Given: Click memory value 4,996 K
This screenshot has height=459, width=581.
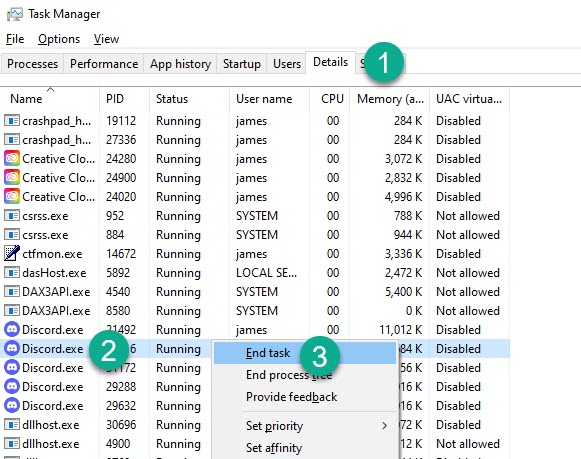Looking at the screenshot, I should tap(404, 197).
